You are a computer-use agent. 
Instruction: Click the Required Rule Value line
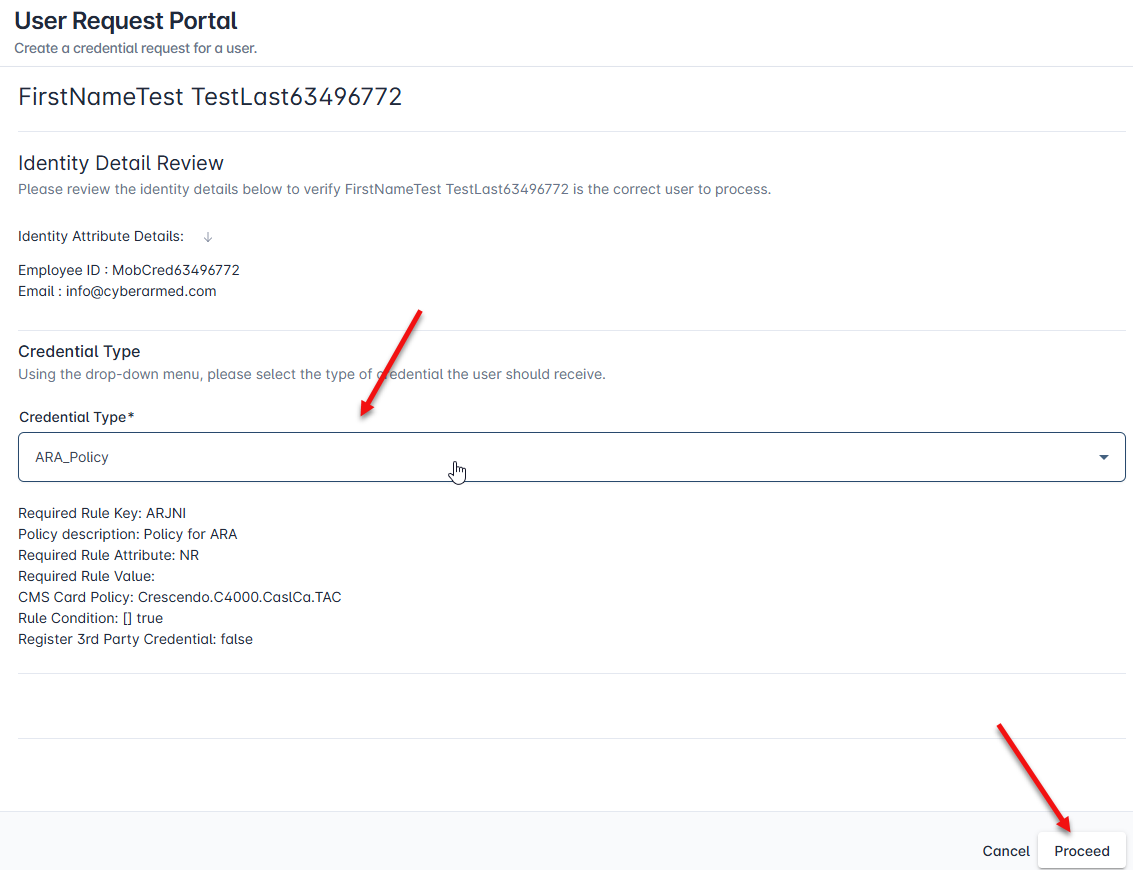click(x=87, y=576)
